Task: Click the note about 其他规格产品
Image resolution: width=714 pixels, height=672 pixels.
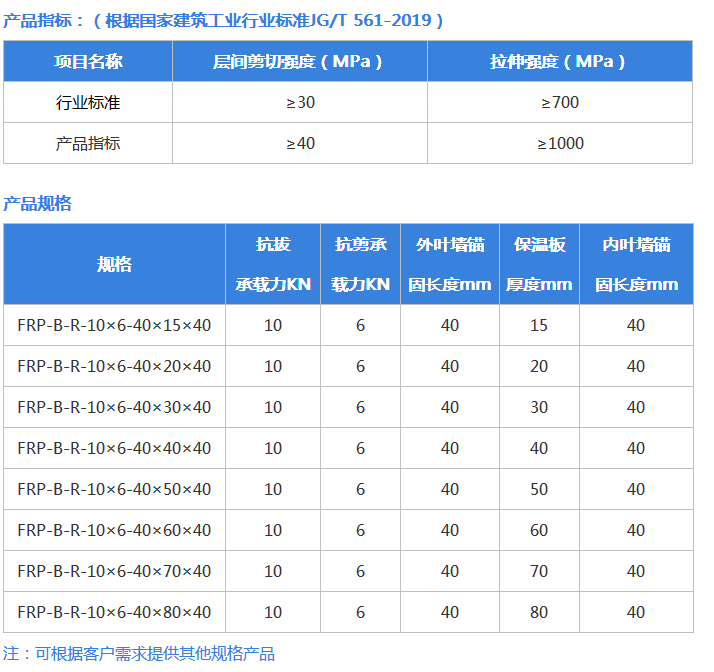Action: coord(138,654)
